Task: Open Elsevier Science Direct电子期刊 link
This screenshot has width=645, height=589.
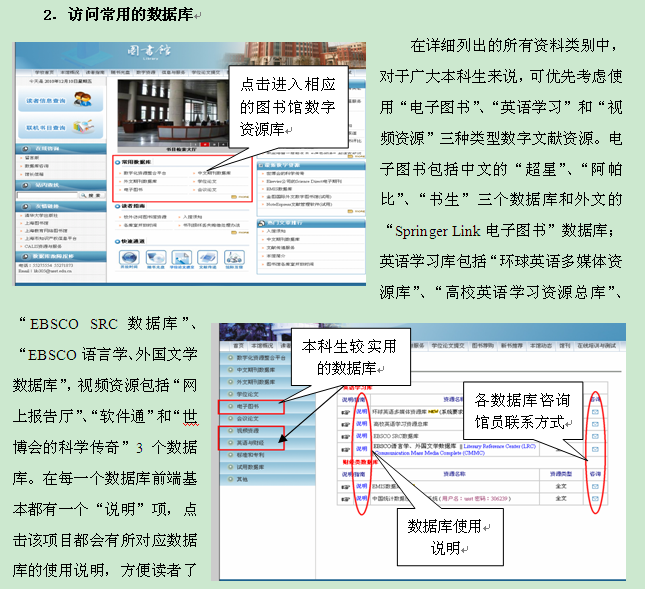Action: tap(304, 181)
